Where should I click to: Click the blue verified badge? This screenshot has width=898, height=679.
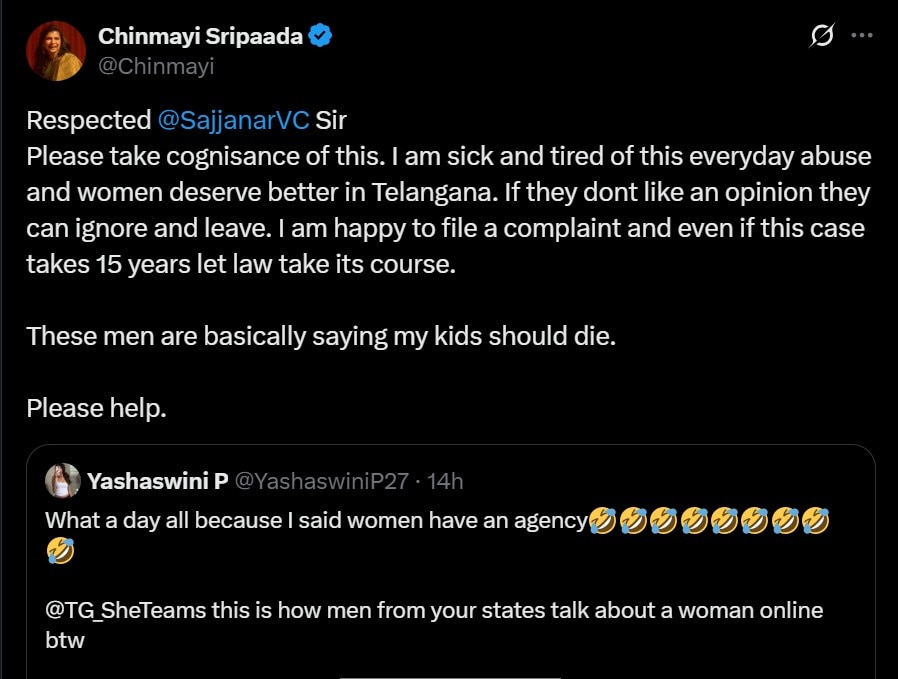point(322,37)
